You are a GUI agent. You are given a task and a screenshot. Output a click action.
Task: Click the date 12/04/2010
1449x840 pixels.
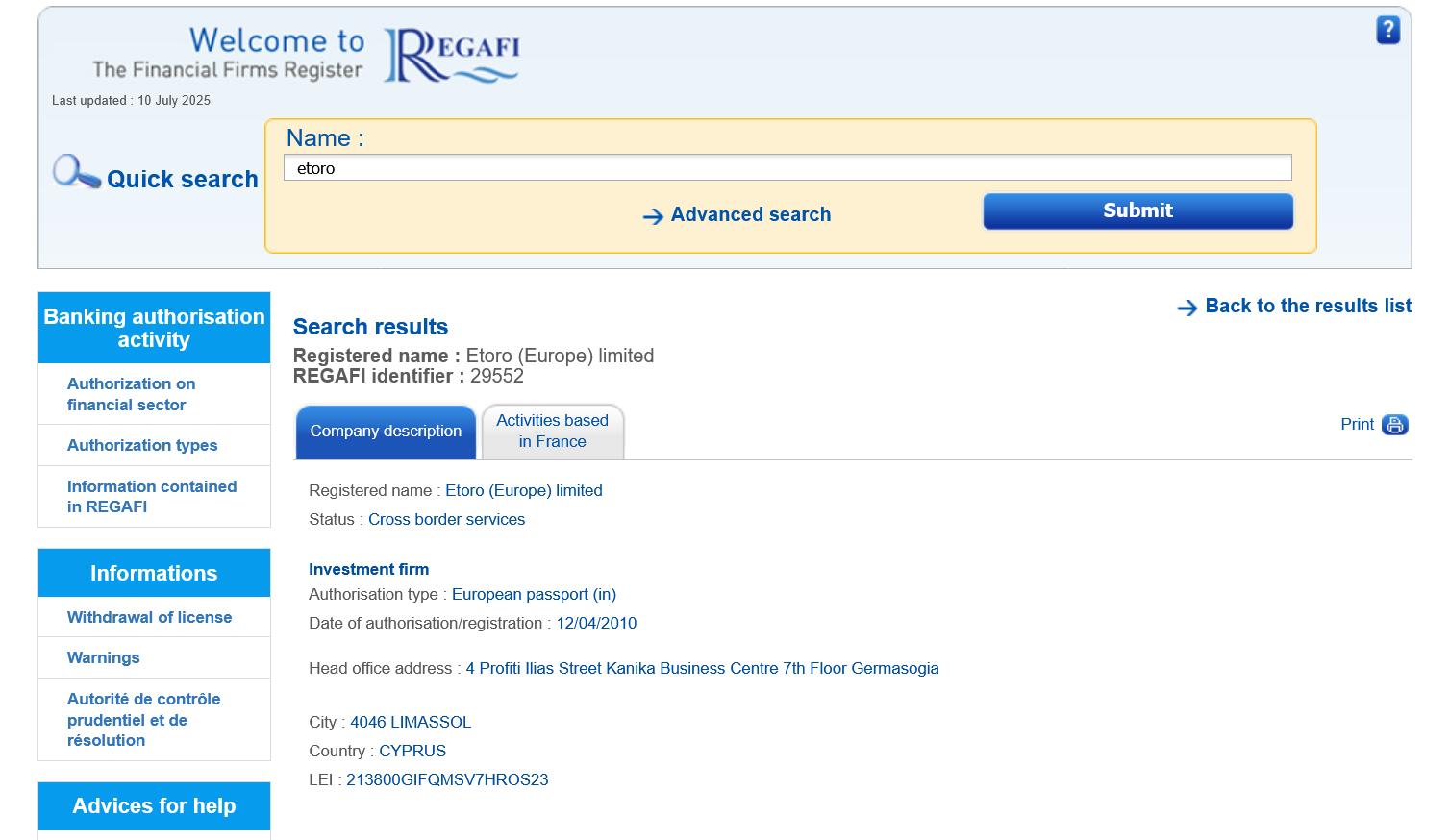coord(596,623)
